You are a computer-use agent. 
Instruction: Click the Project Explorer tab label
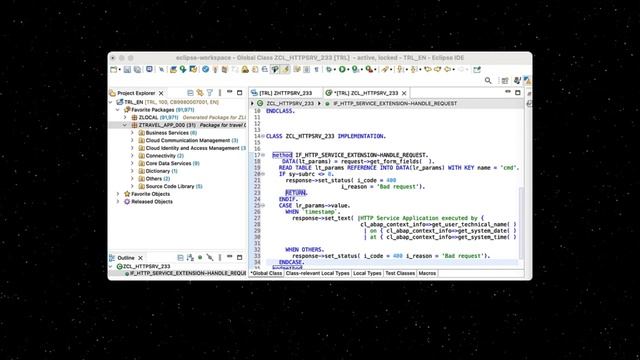(x=136, y=93)
